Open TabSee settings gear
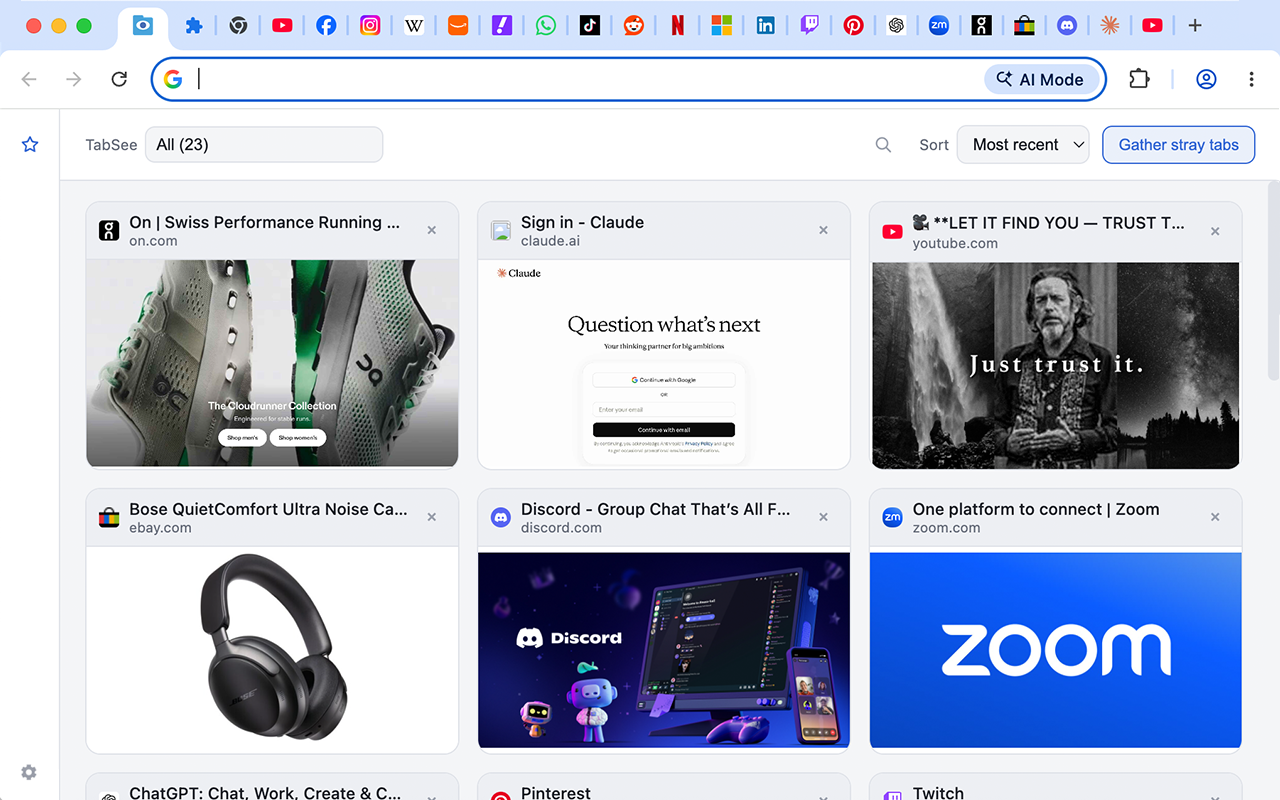The image size is (1280, 800). (29, 772)
